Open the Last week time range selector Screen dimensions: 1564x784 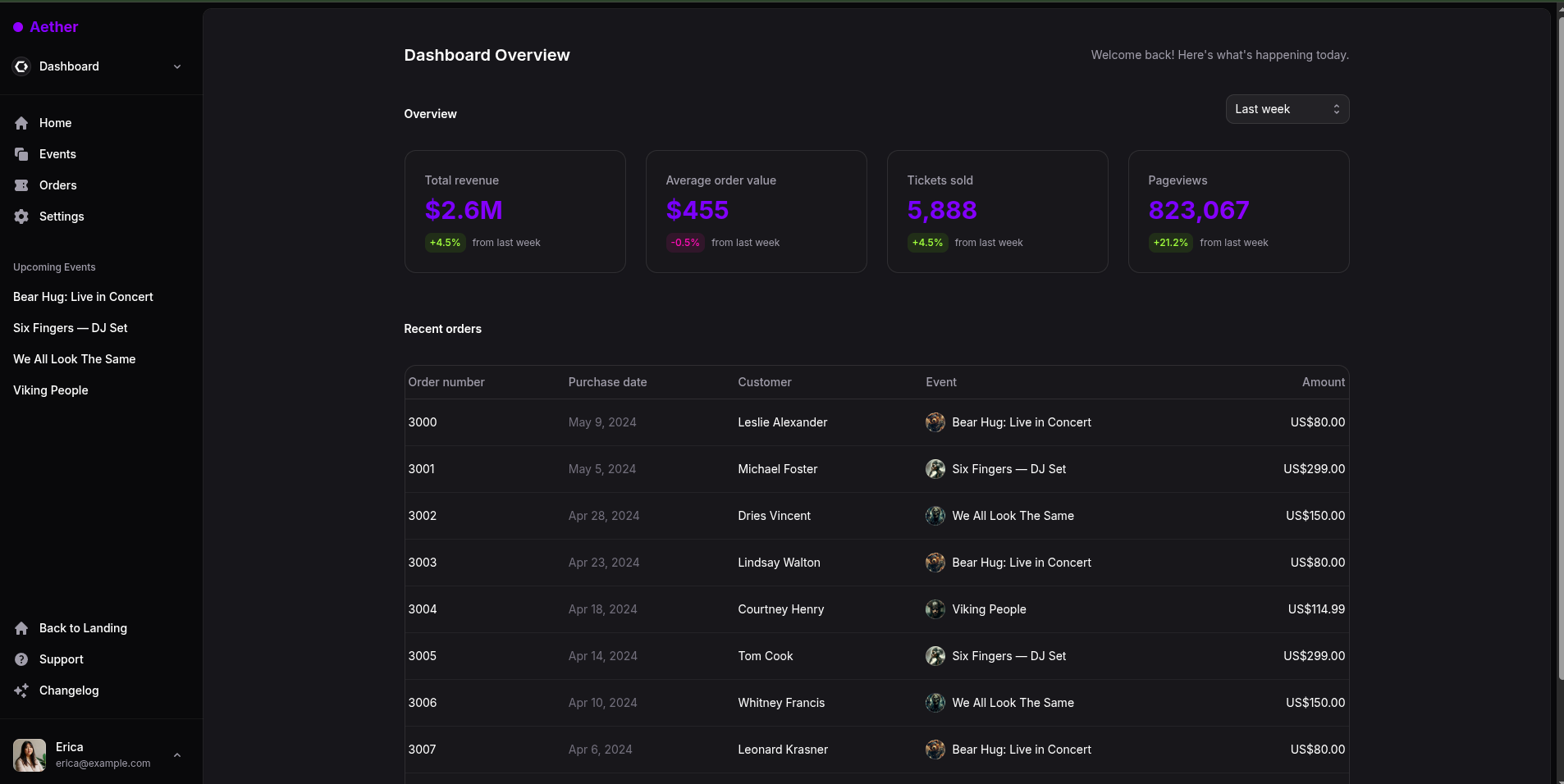[1287, 109]
